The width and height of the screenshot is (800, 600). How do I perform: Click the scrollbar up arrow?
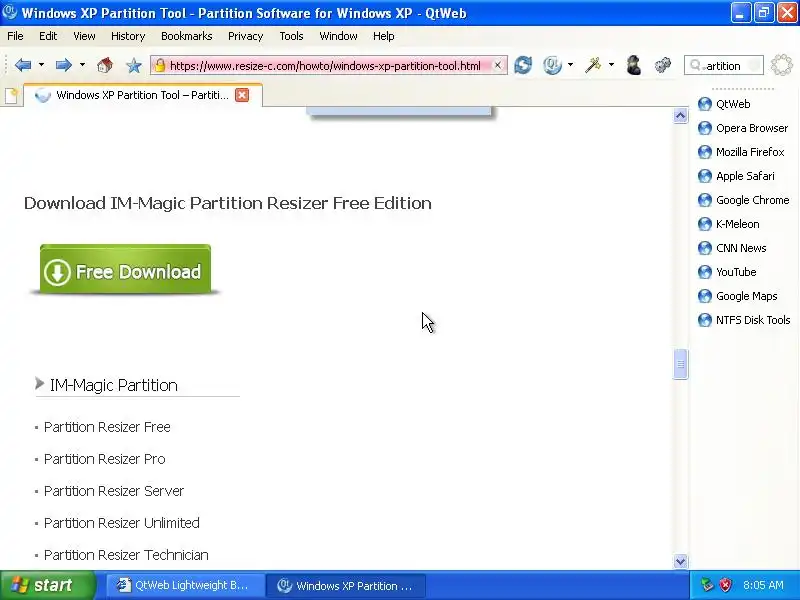point(680,116)
